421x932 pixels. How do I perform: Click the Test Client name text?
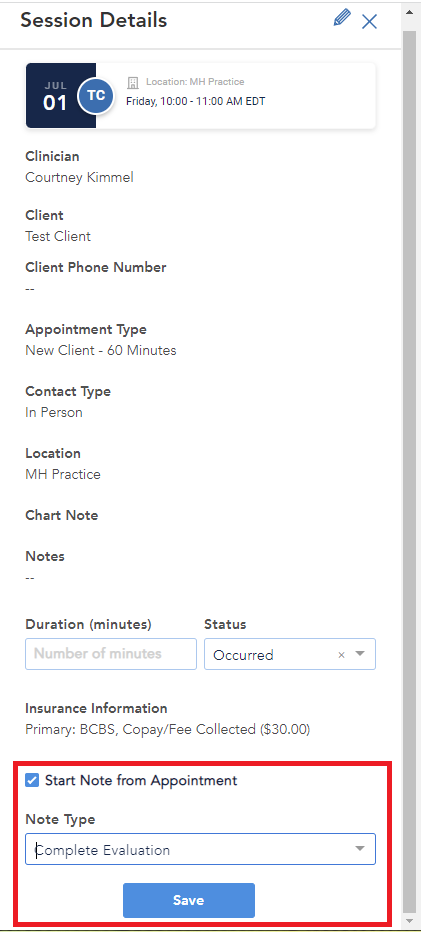(58, 236)
